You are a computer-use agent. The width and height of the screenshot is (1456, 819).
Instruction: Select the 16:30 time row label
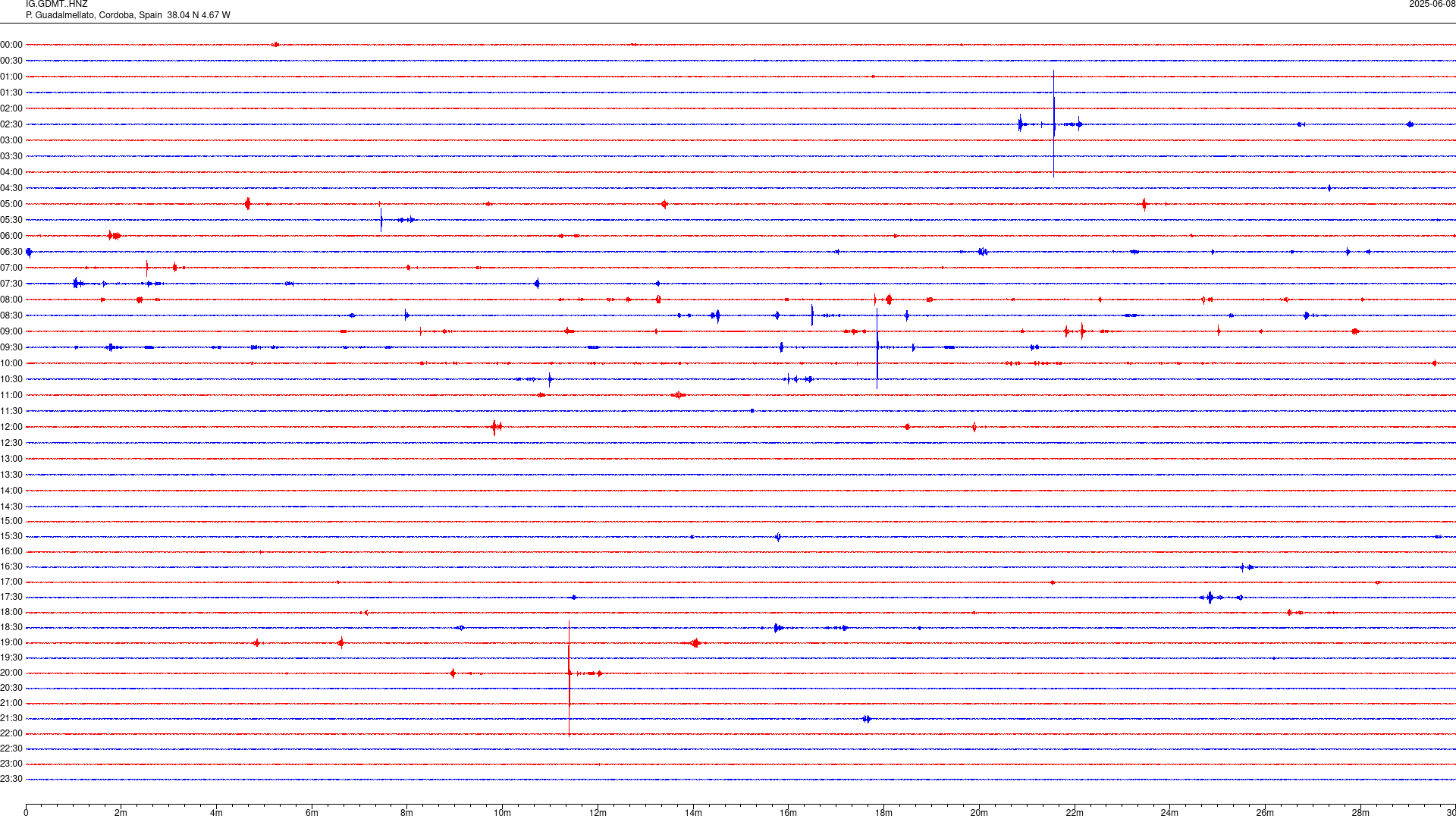[x=11, y=566]
